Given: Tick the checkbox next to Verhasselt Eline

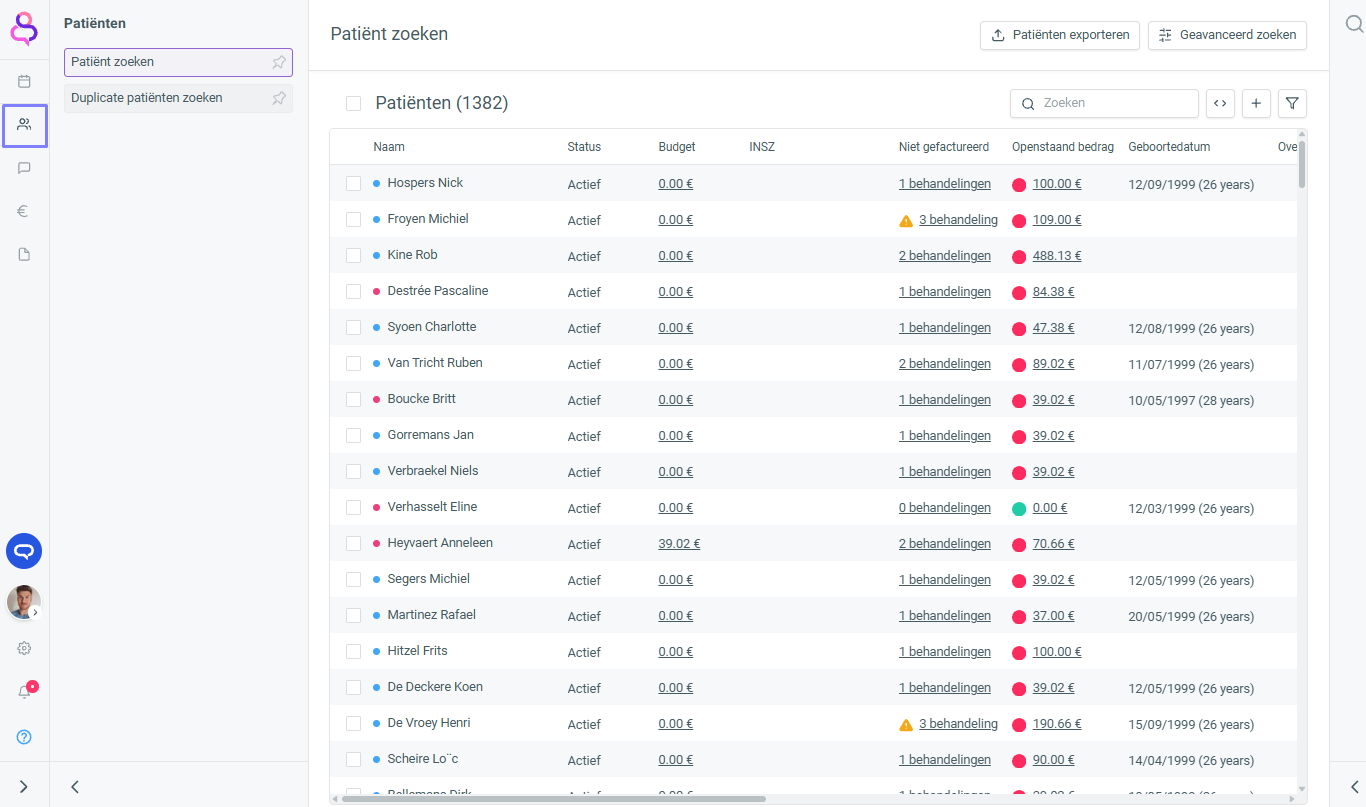Looking at the screenshot, I should (x=353, y=507).
